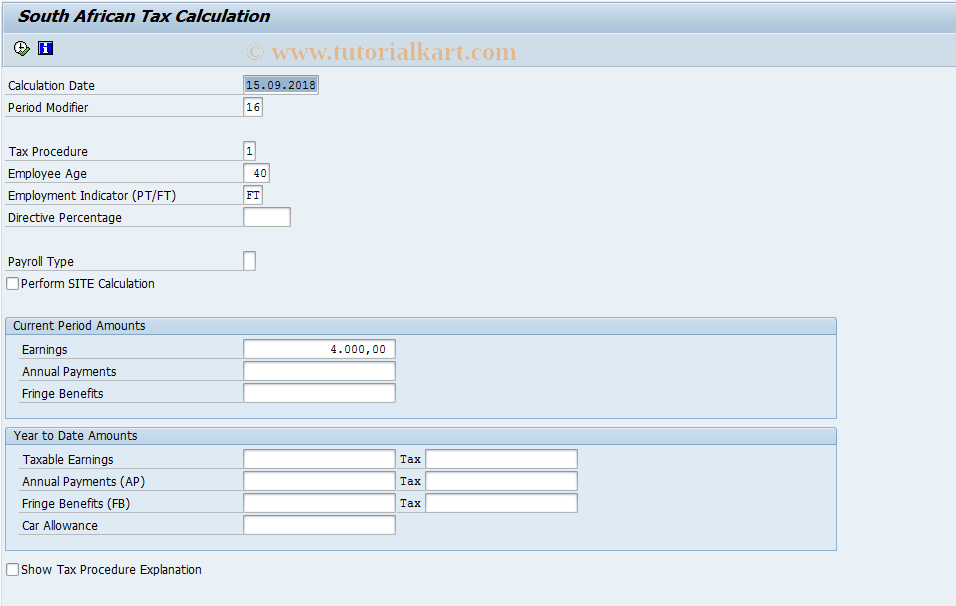Click the Directive Percentage label

pos(65,218)
